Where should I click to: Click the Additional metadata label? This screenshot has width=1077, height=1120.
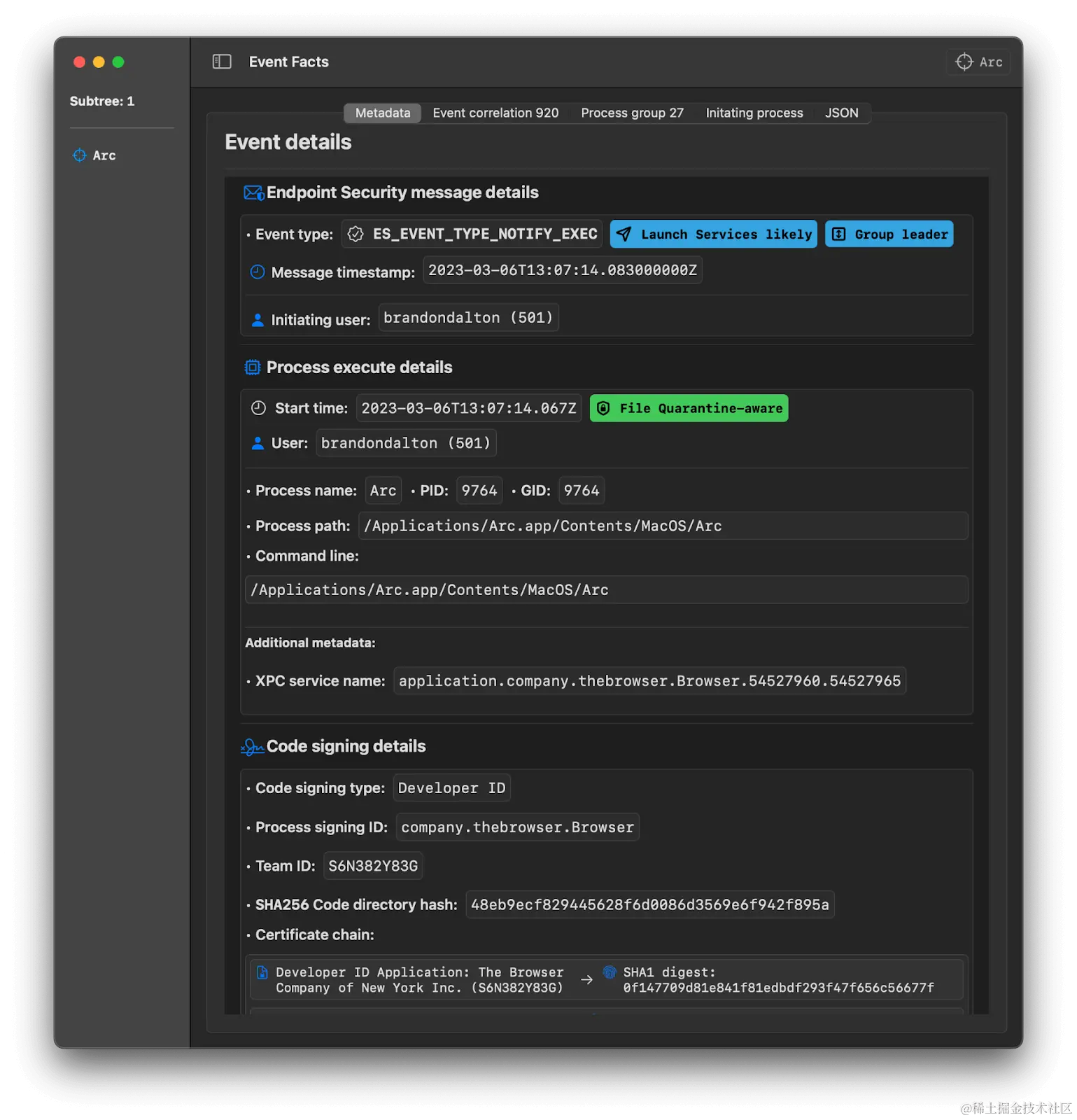pyautogui.click(x=310, y=643)
